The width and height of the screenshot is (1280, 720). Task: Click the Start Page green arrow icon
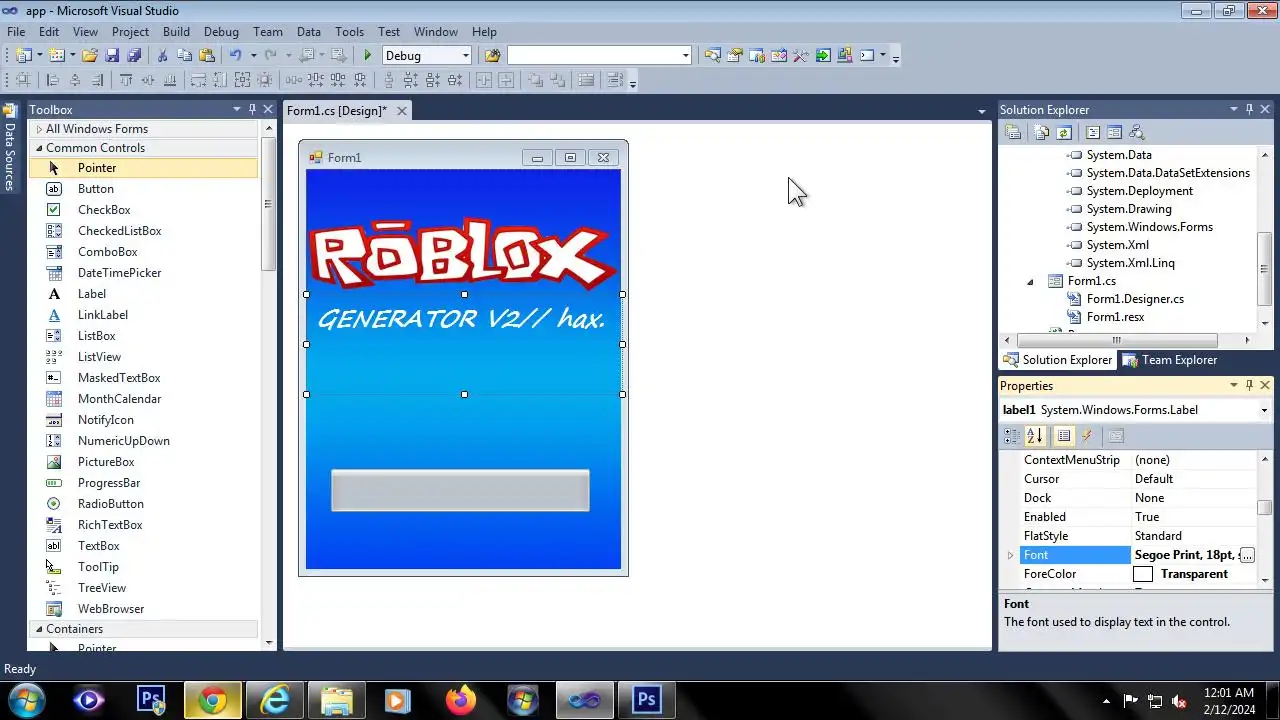click(x=823, y=56)
